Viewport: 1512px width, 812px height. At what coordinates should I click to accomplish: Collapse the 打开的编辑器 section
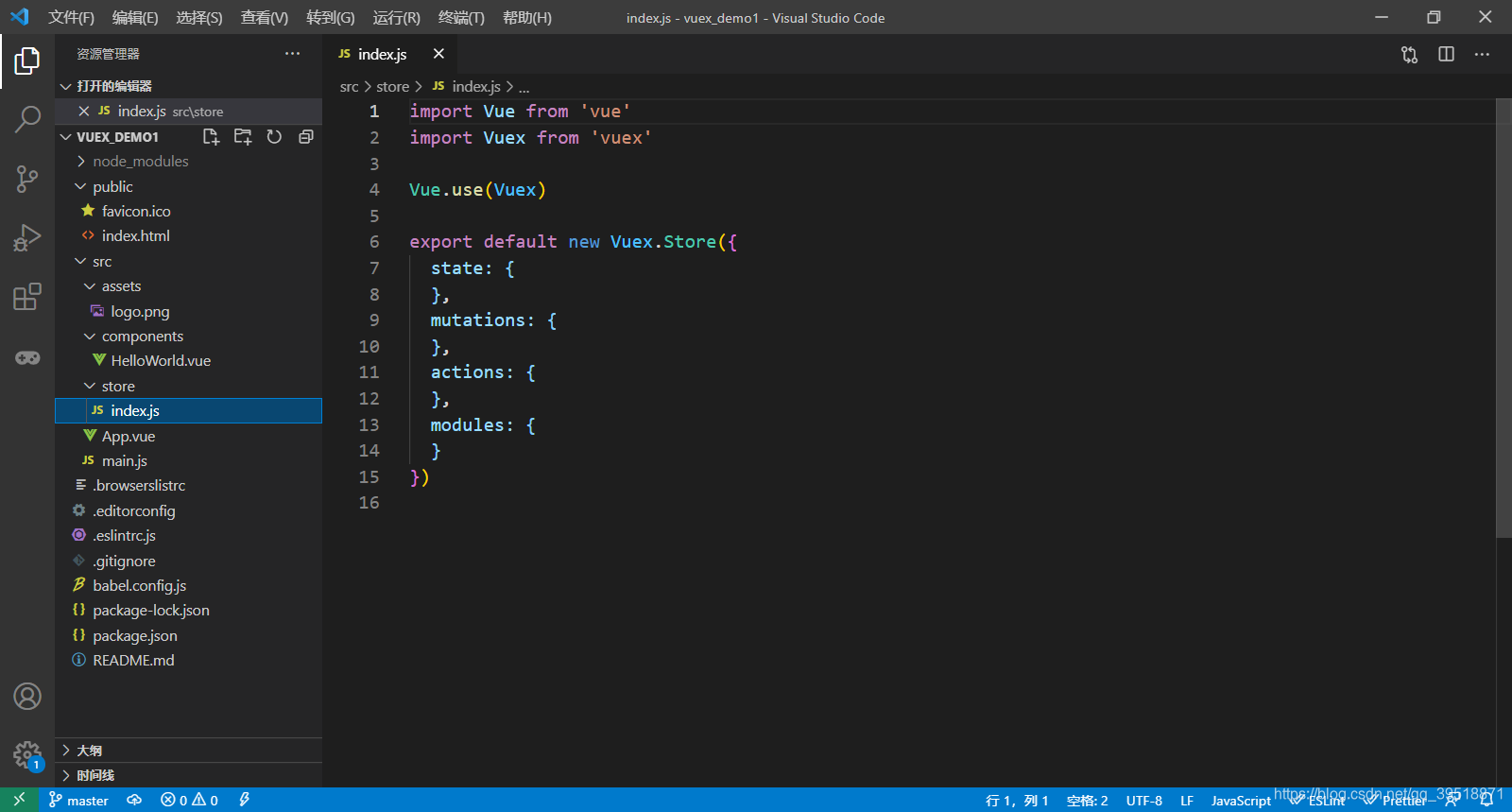click(x=188, y=86)
